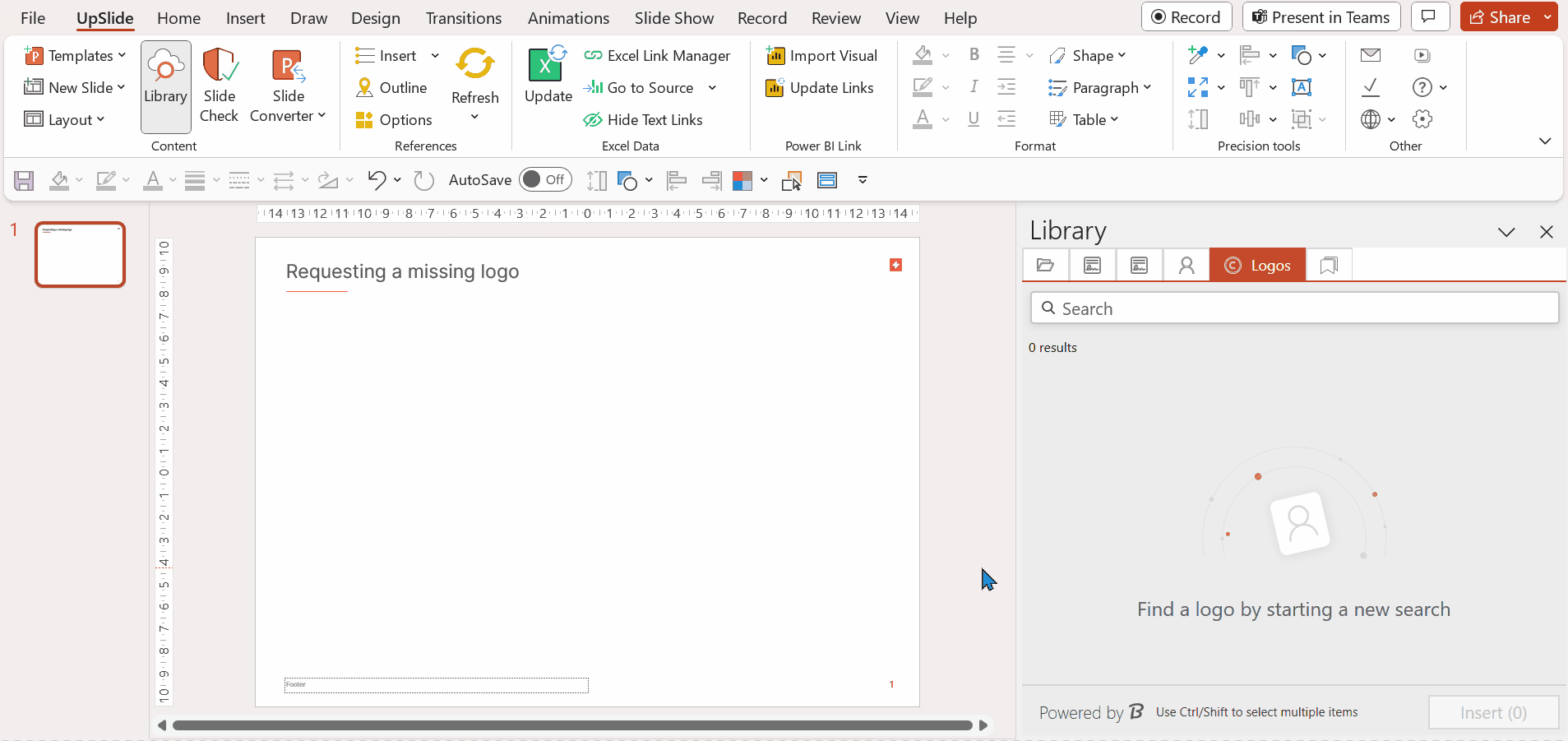This screenshot has height=741, width=1568.
Task: Click the text box fit icon in Precision tools
Action: (x=1302, y=87)
